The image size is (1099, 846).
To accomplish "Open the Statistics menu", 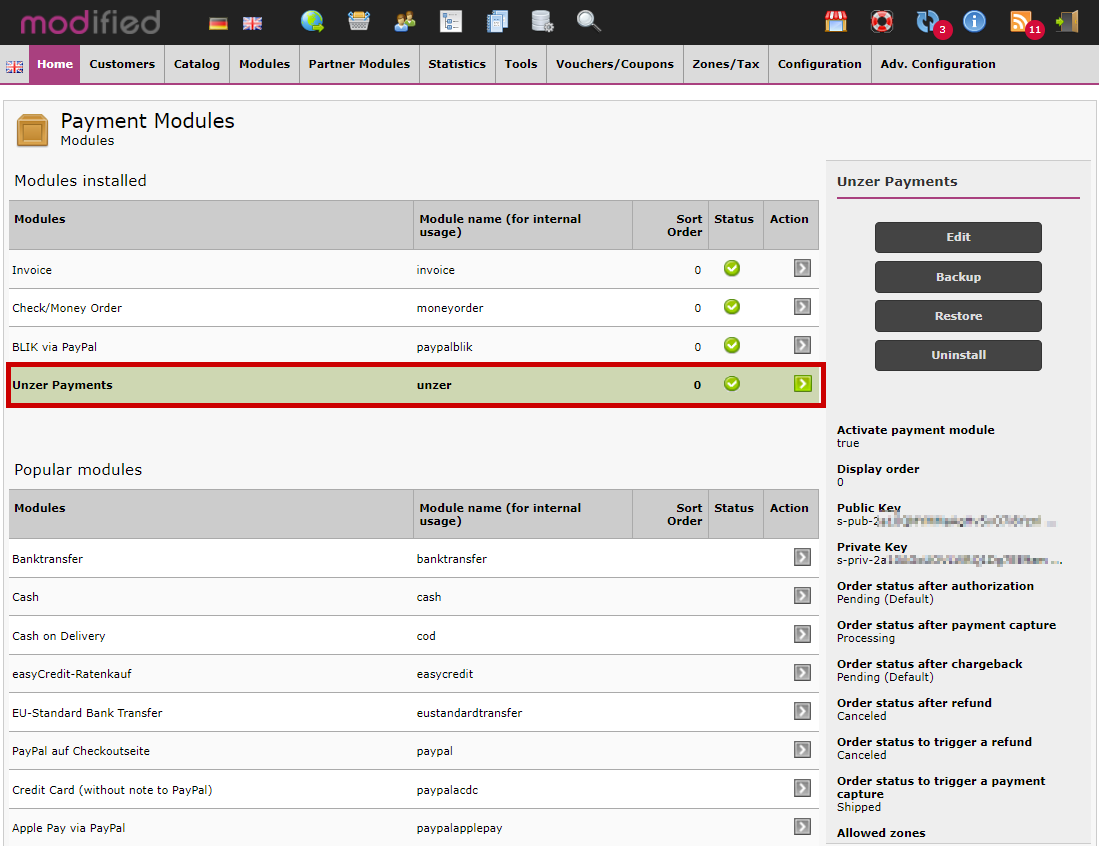I will click(x=457, y=64).
